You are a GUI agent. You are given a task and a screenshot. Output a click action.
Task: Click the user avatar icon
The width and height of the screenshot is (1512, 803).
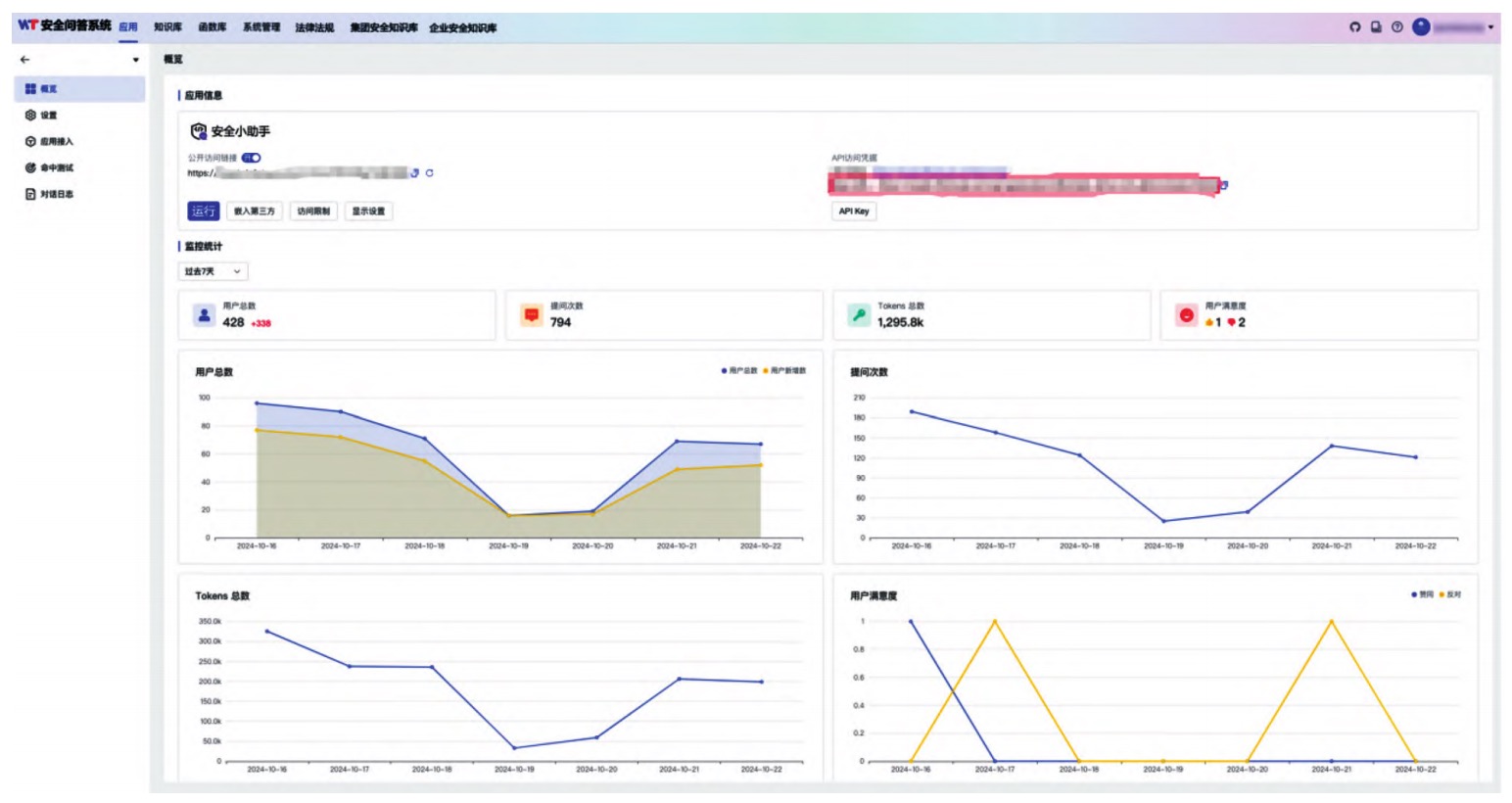(x=1421, y=27)
